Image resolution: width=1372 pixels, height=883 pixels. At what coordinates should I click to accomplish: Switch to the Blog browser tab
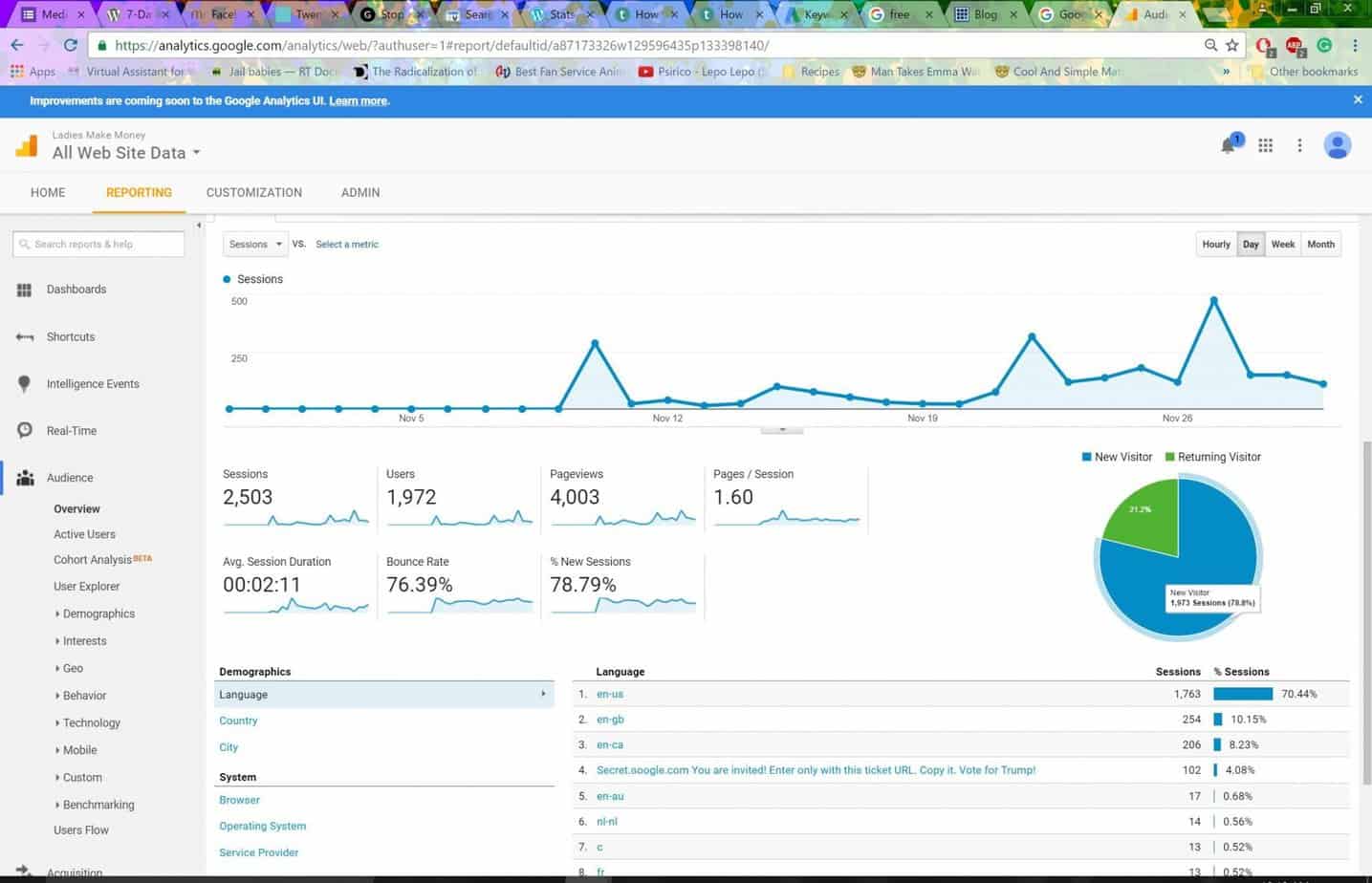click(x=987, y=14)
